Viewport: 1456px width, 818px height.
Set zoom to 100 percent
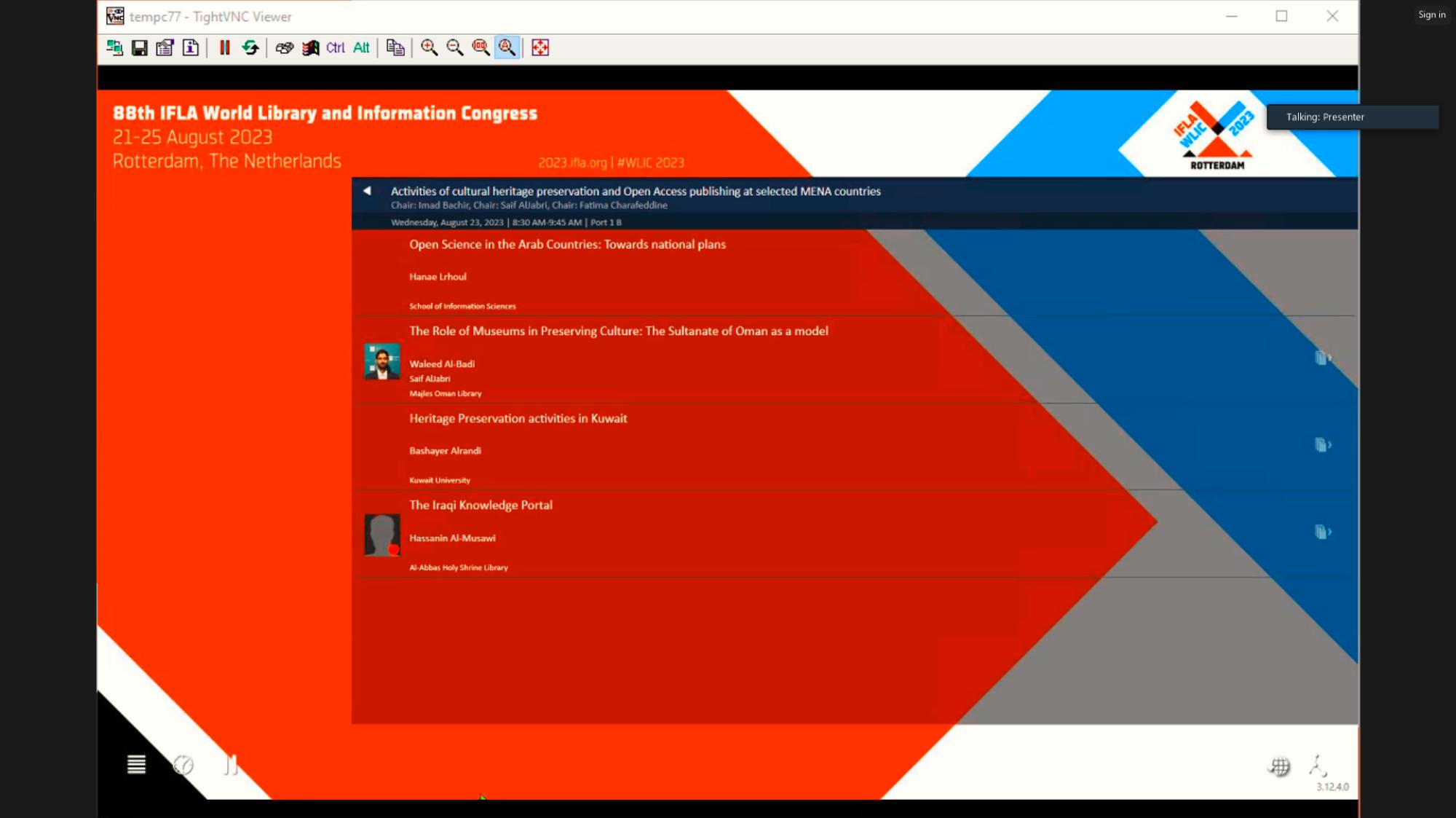[480, 48]
